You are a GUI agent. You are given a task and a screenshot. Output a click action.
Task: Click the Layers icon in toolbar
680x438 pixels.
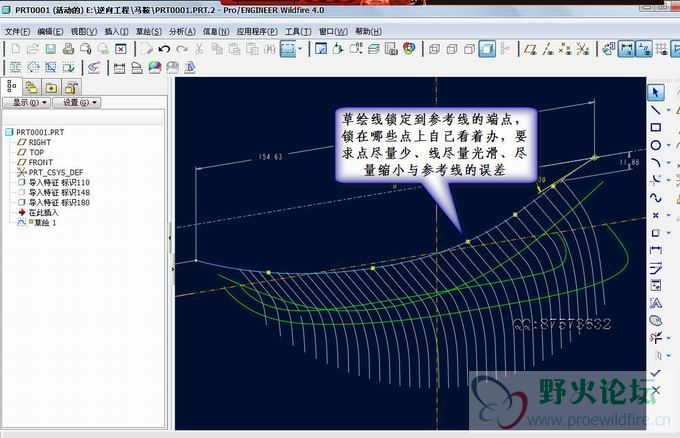[373, 49]
